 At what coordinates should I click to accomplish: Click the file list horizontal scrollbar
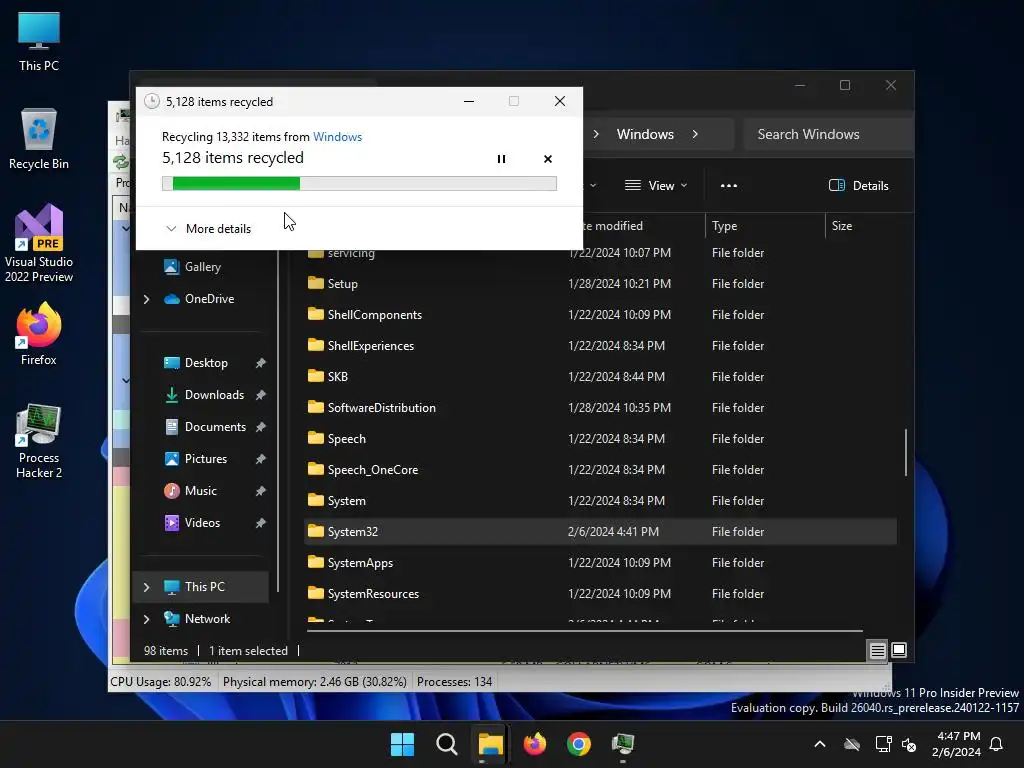[584, 631]
